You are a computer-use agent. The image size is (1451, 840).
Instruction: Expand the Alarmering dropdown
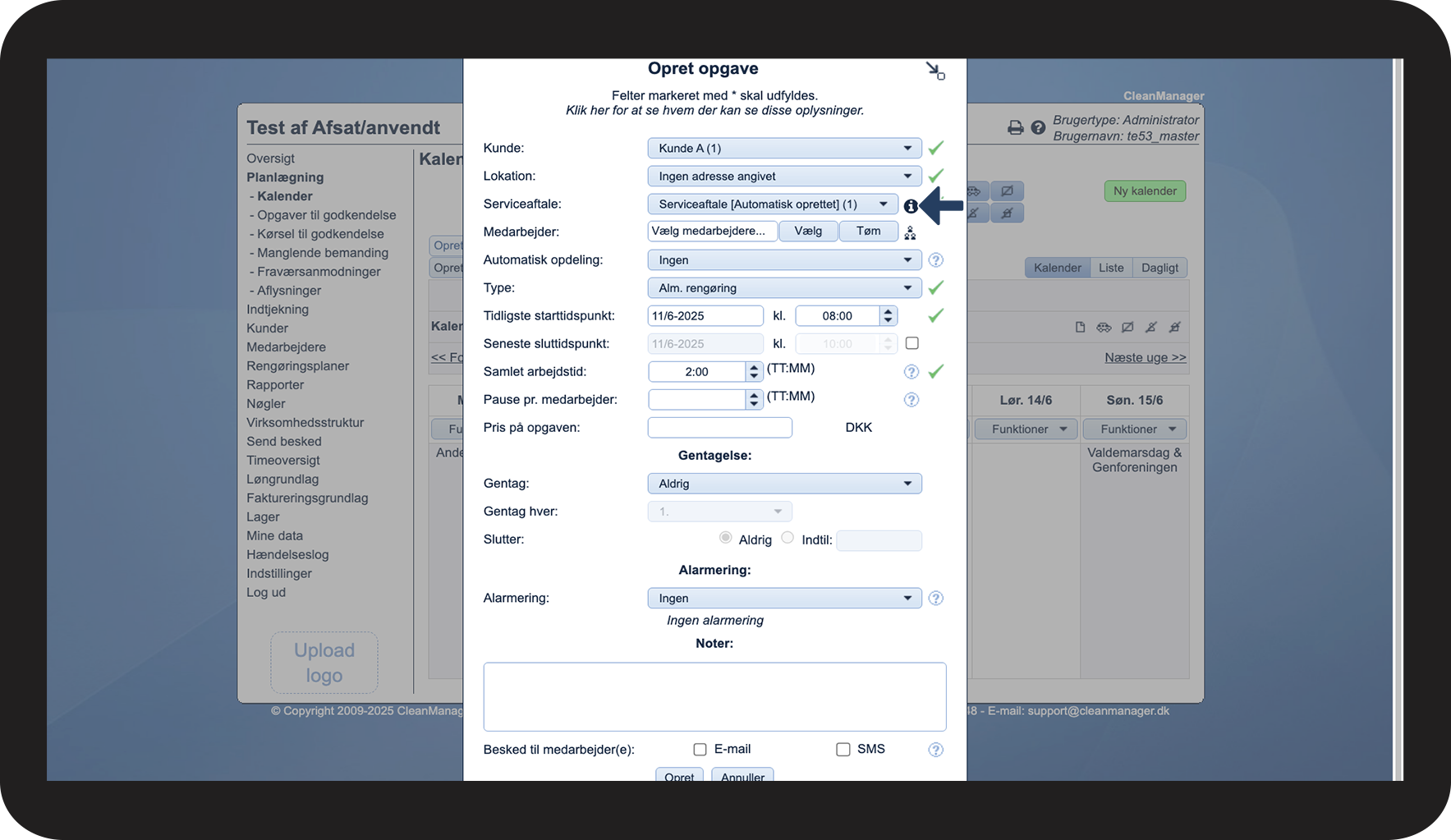(x=784, y=599)
